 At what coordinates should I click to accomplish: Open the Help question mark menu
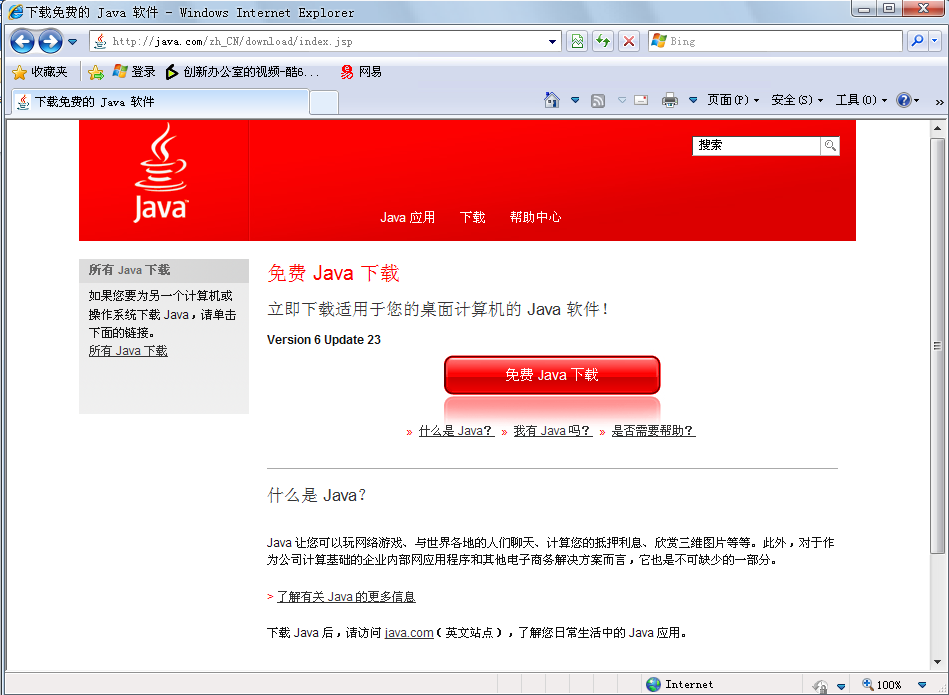(x=907, y=100)
